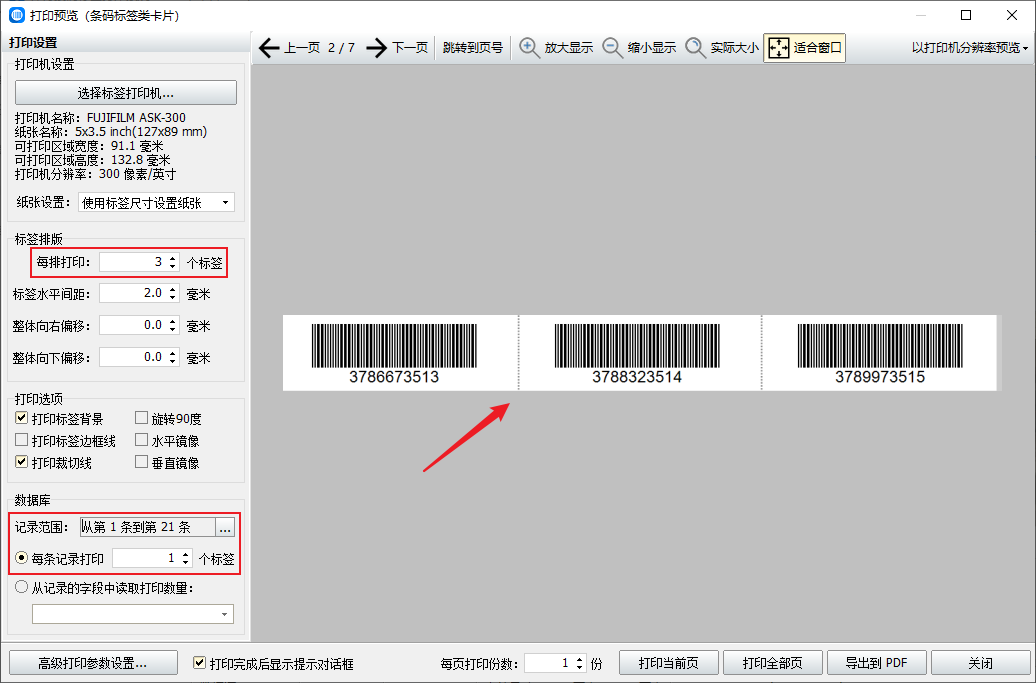The image size is (1036, 683).
Task: Increase 整体向右偏移 offset value
Action: click(172, 320)
